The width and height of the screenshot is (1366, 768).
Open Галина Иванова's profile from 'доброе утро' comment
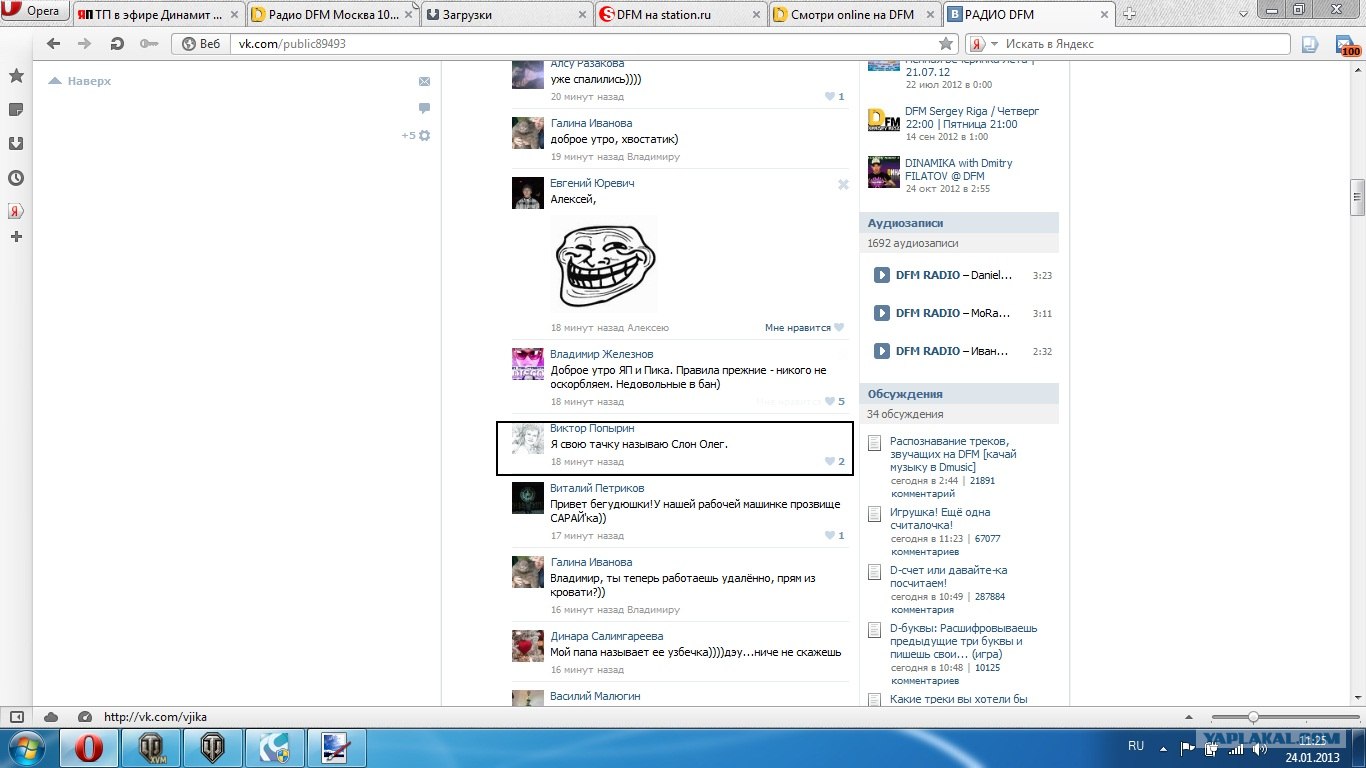pyautogui.click(x=591, y=123)
